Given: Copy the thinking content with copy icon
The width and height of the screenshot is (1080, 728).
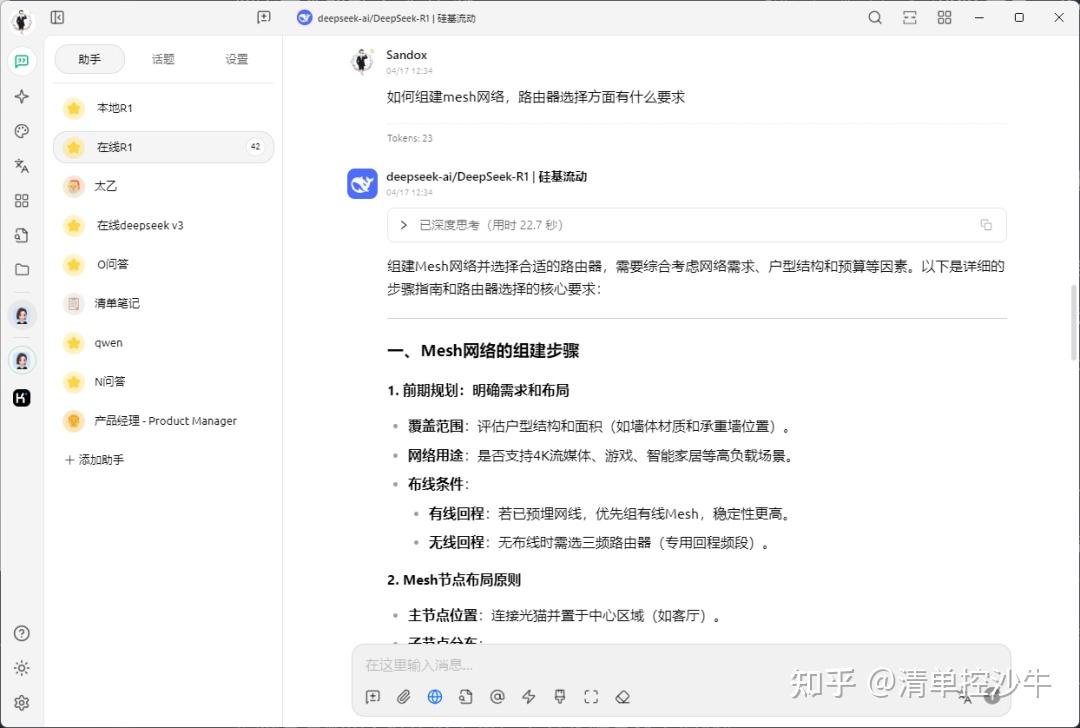Looking at the screenshot, I should (986, 225).
